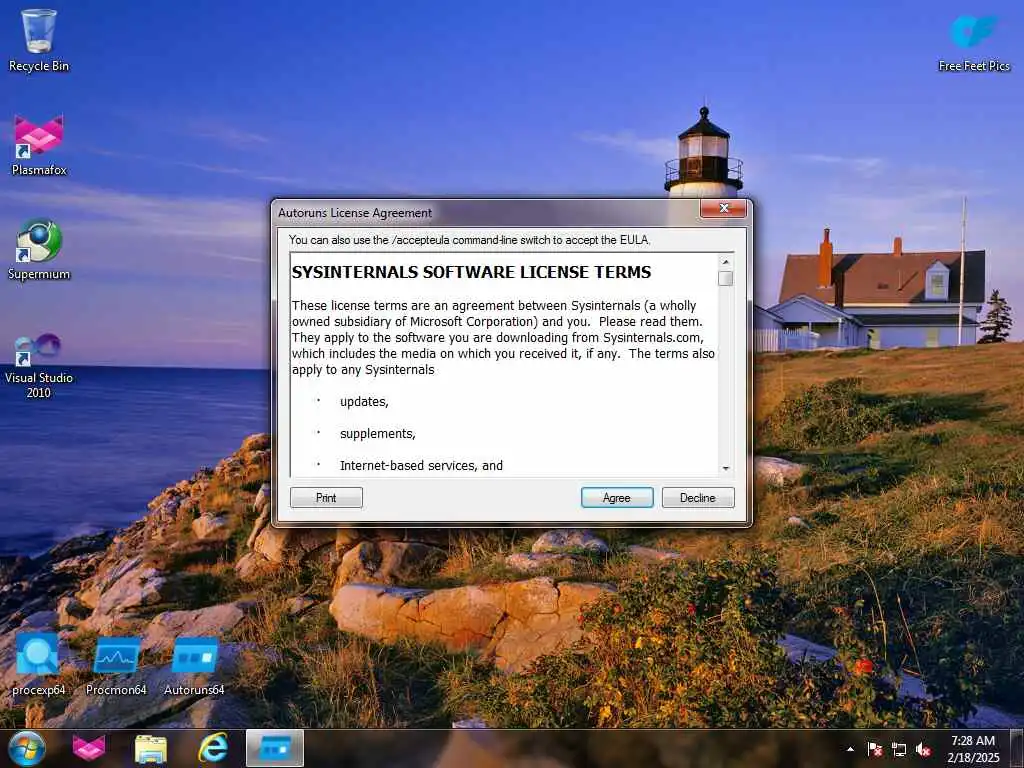1024x768 pixels.
Task: Open the network status tray icon
Action: (x=899, y=749)
